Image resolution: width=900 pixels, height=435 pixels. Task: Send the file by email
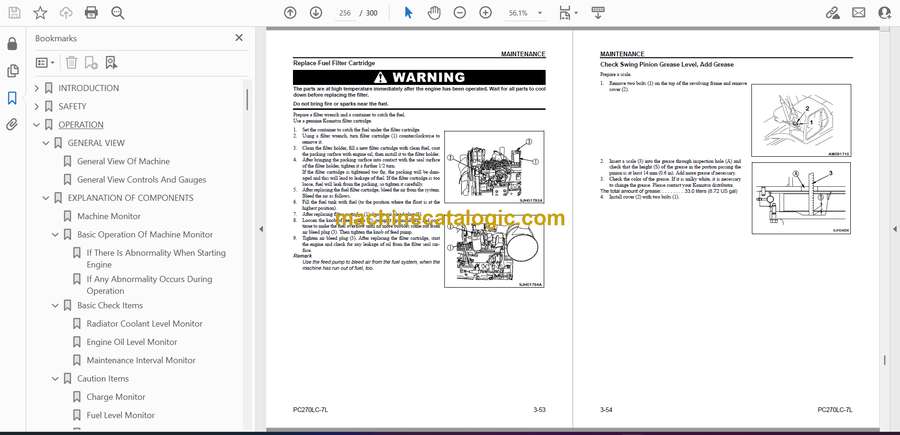tap(859, 13)
